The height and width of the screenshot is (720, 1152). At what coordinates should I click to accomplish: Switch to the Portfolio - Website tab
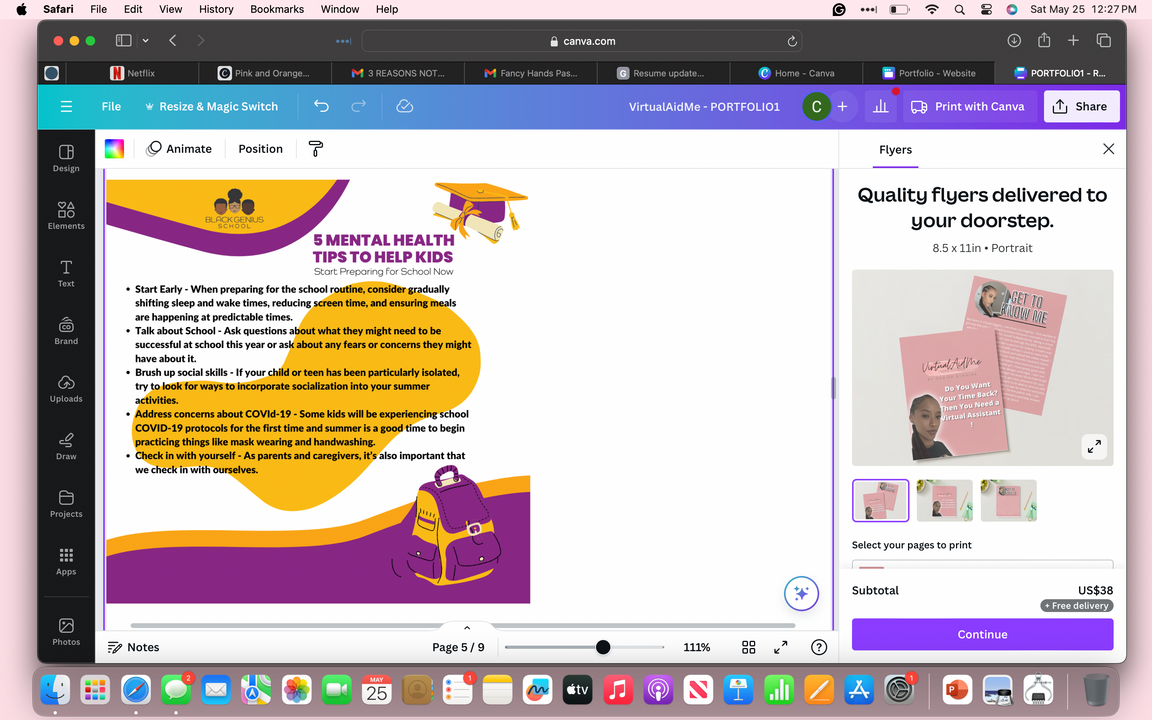[x=928, y=73]
